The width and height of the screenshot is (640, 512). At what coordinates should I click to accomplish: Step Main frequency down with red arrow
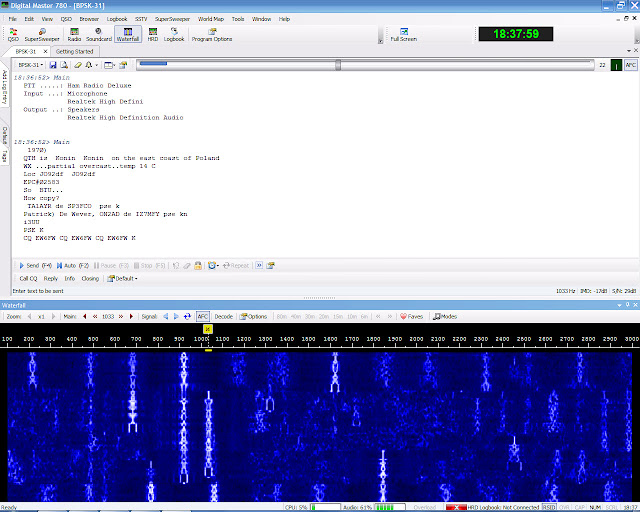(x=84, y=316)
